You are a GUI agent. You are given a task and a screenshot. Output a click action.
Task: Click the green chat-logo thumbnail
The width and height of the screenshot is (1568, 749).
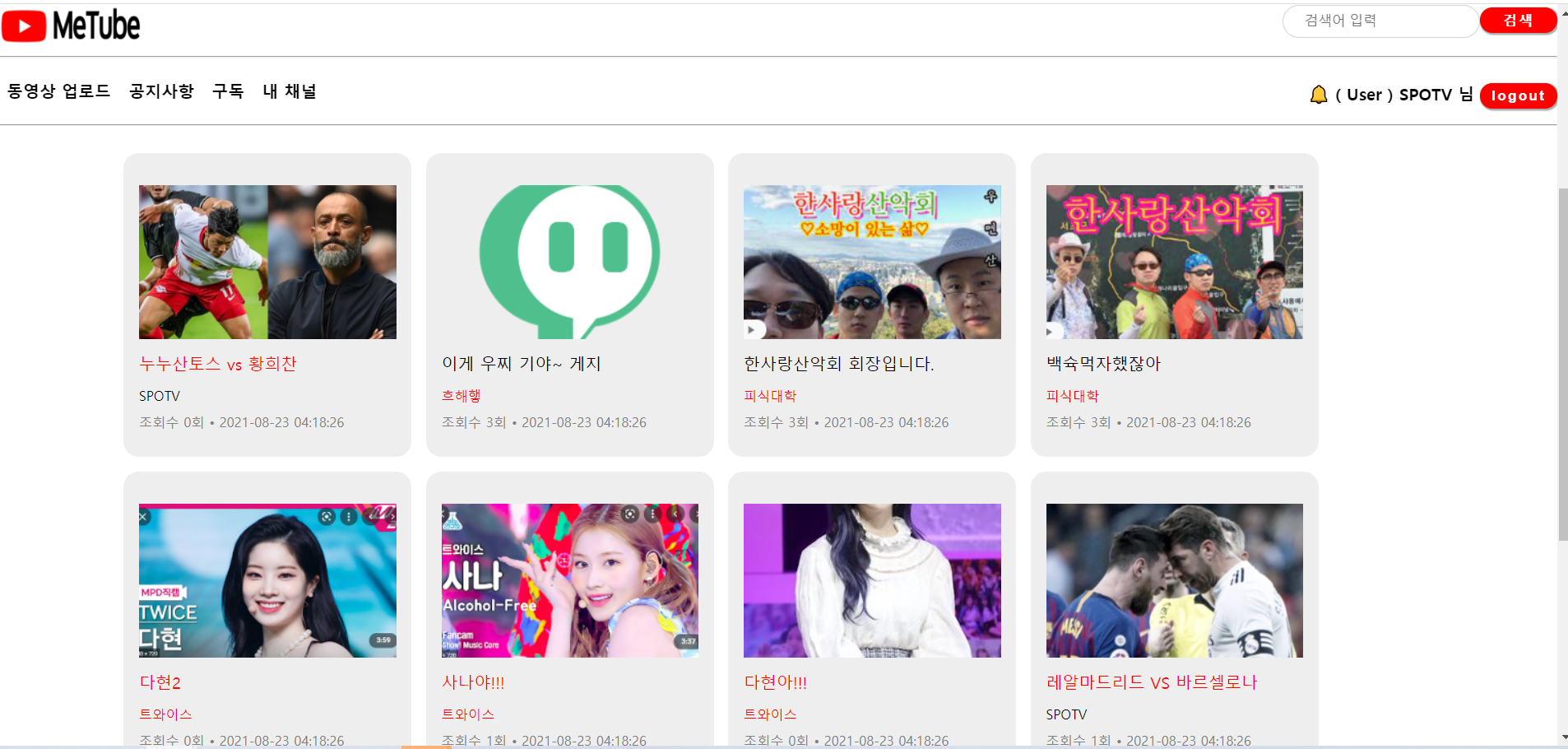click(570, 262)
